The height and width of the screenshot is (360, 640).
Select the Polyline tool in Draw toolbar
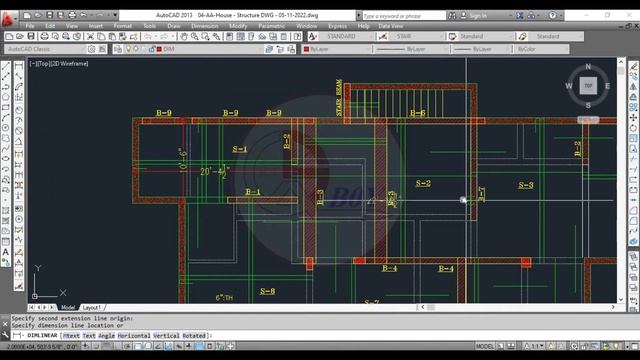[x=6, y=87]
